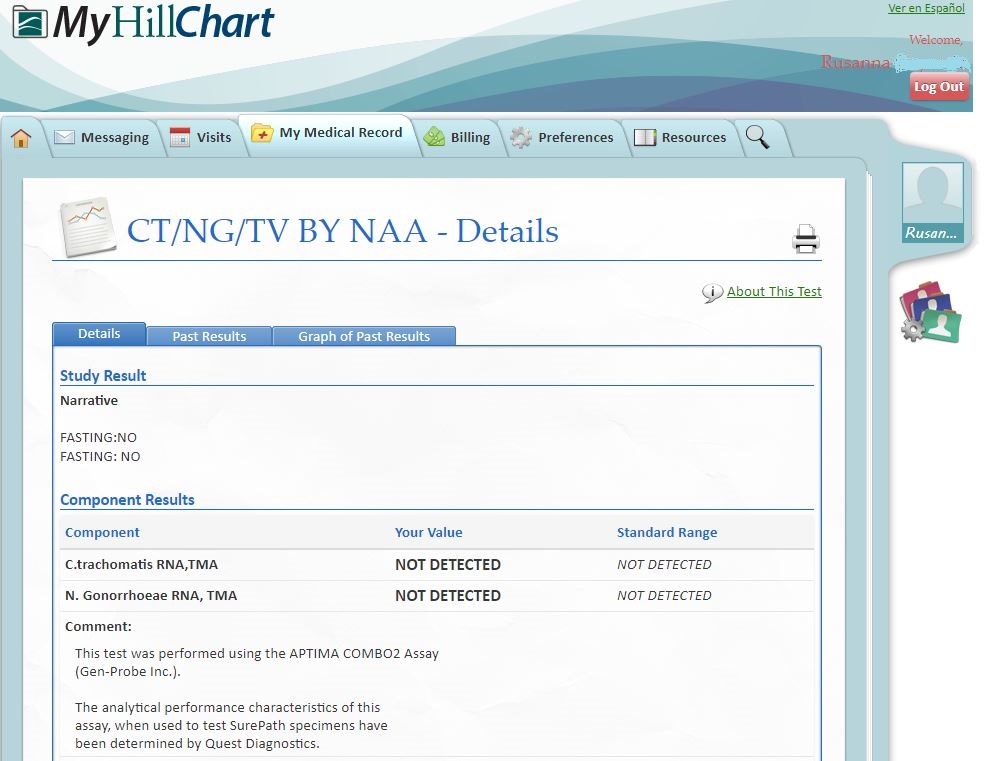Click the Billing money icon

tap(434, 138)
